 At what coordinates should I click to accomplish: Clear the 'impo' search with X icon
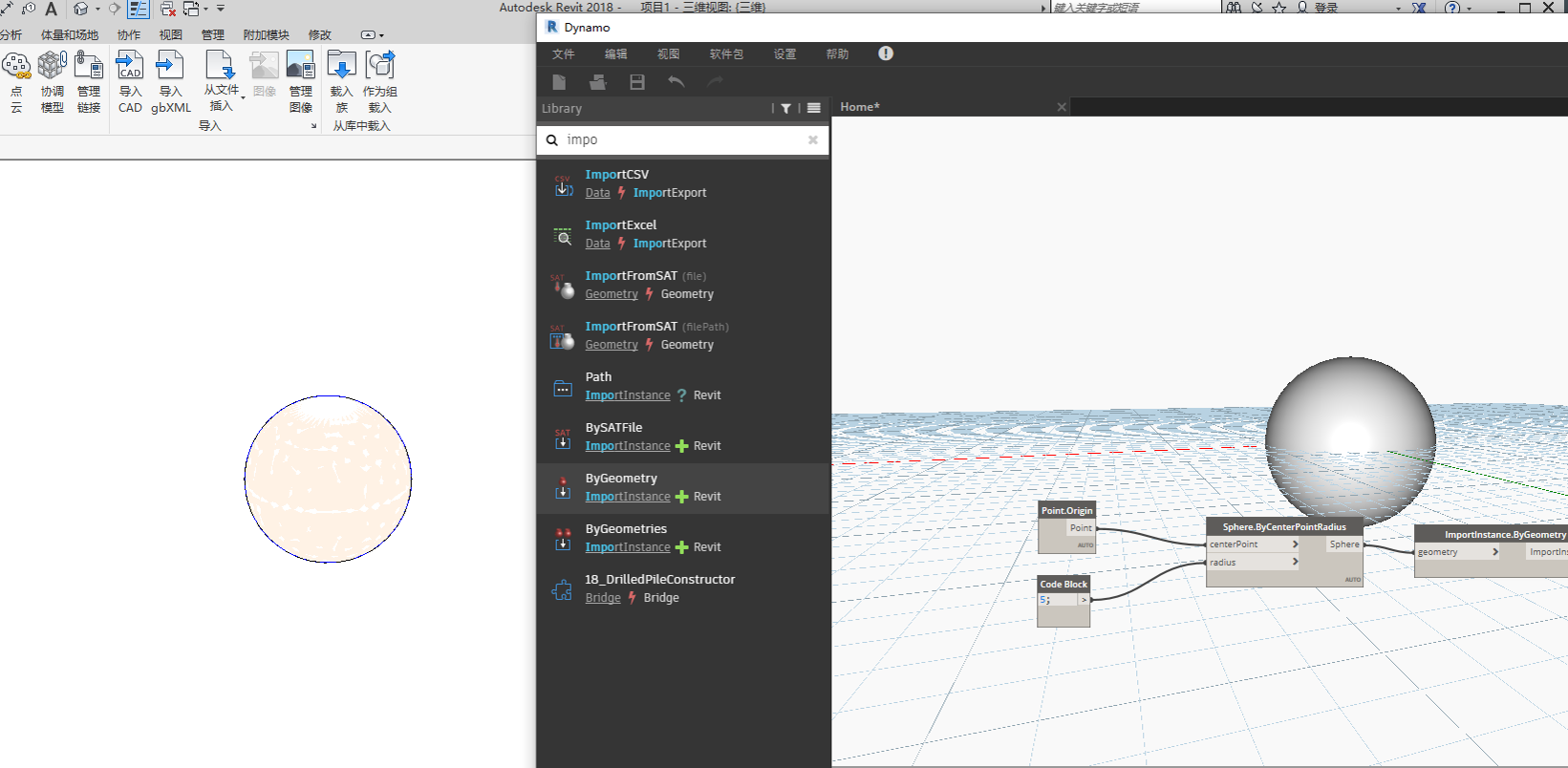[813, 139]
